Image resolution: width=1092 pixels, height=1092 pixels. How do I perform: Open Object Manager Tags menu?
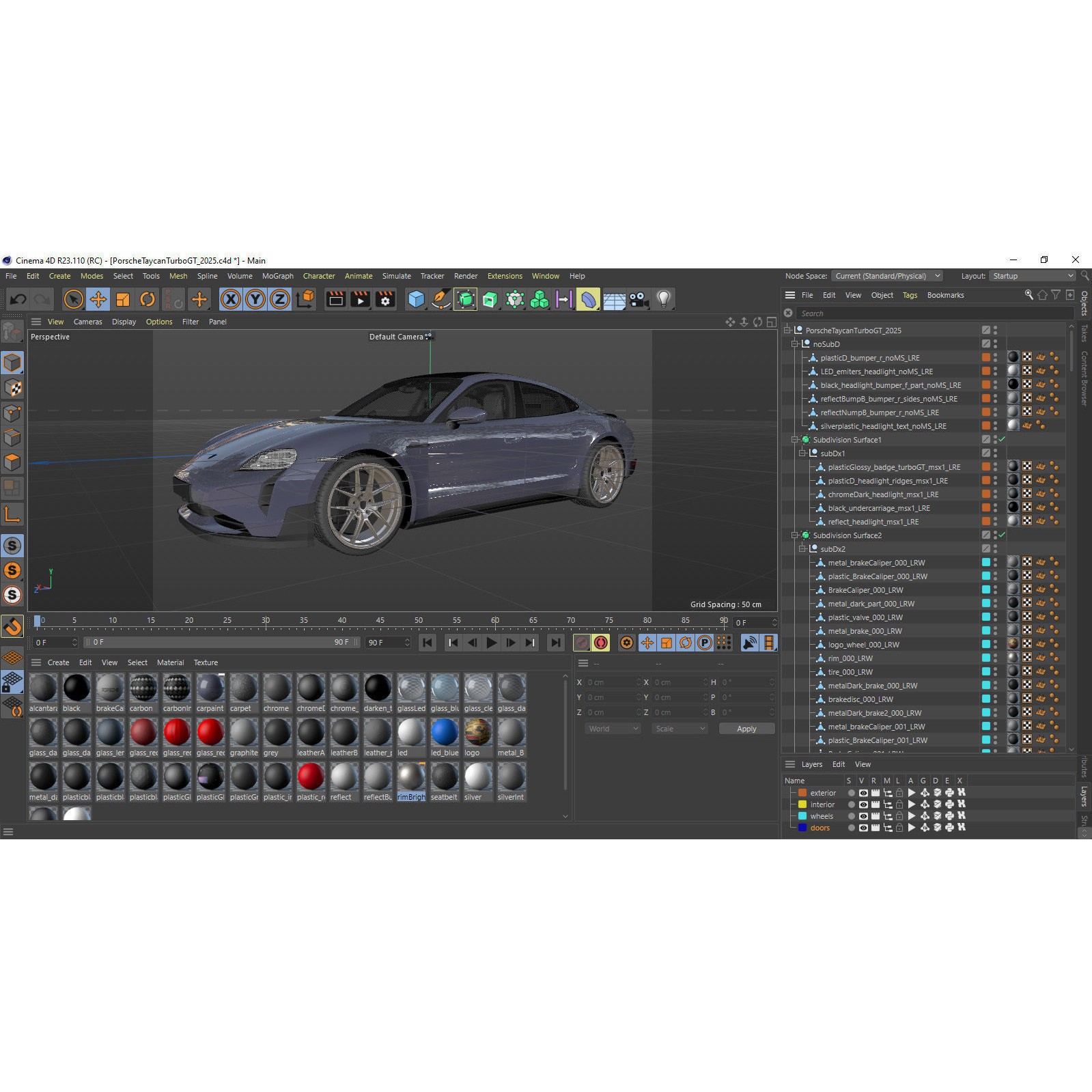point(910,295)
